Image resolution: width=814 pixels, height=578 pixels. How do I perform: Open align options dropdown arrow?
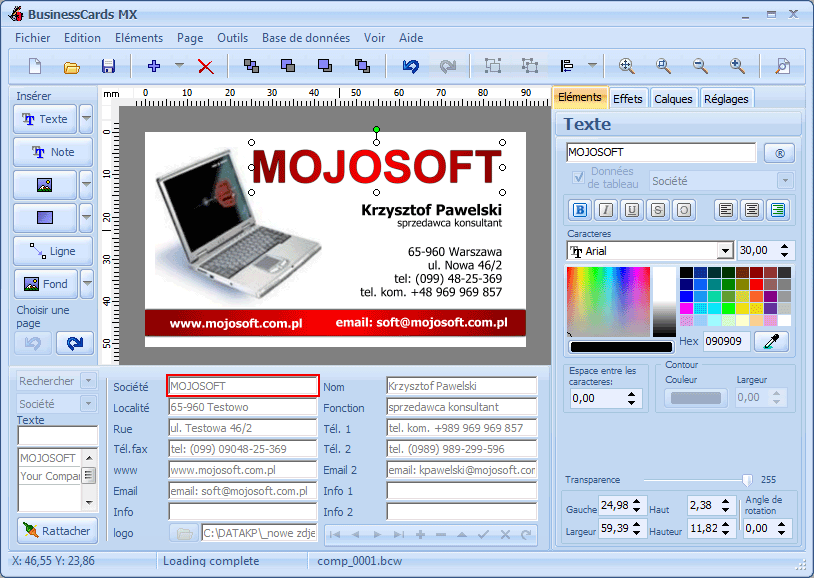tap(592, 66)
